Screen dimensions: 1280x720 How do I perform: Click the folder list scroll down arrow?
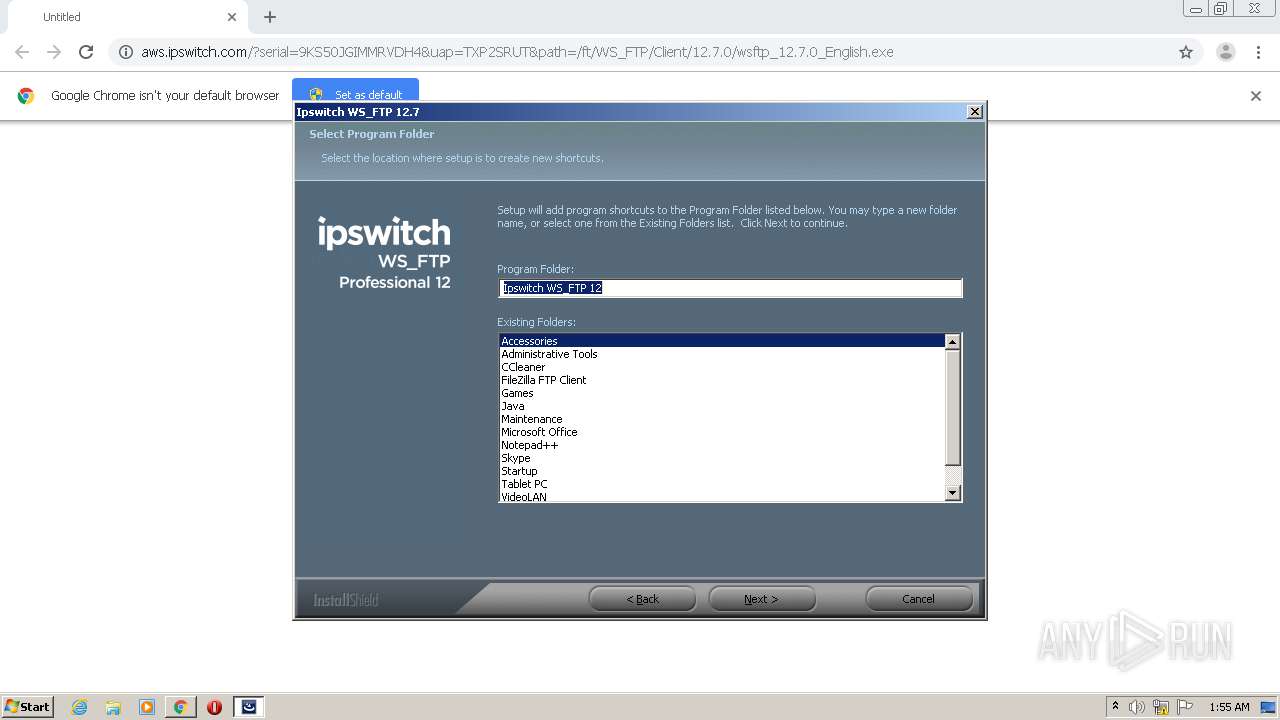click(952, 492)
